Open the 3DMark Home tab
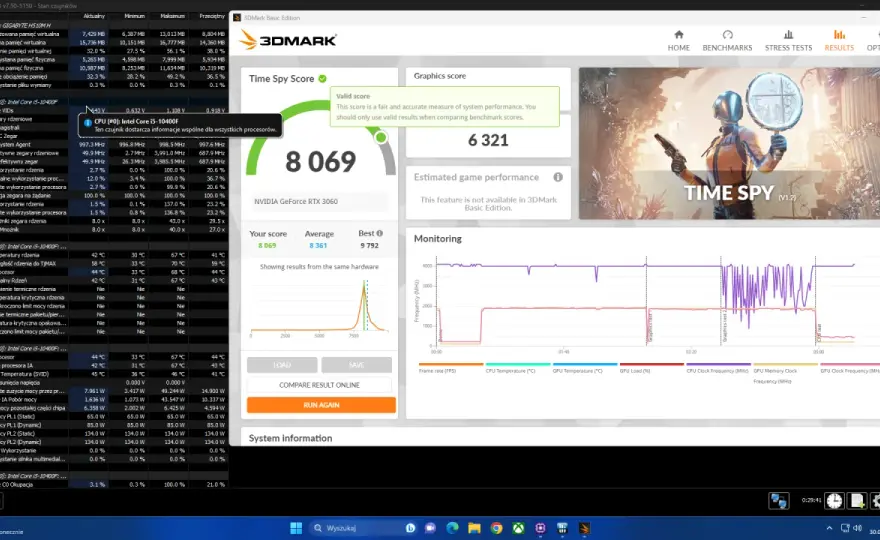The width and height of the screenshot is (880, 540). (679, 41)
